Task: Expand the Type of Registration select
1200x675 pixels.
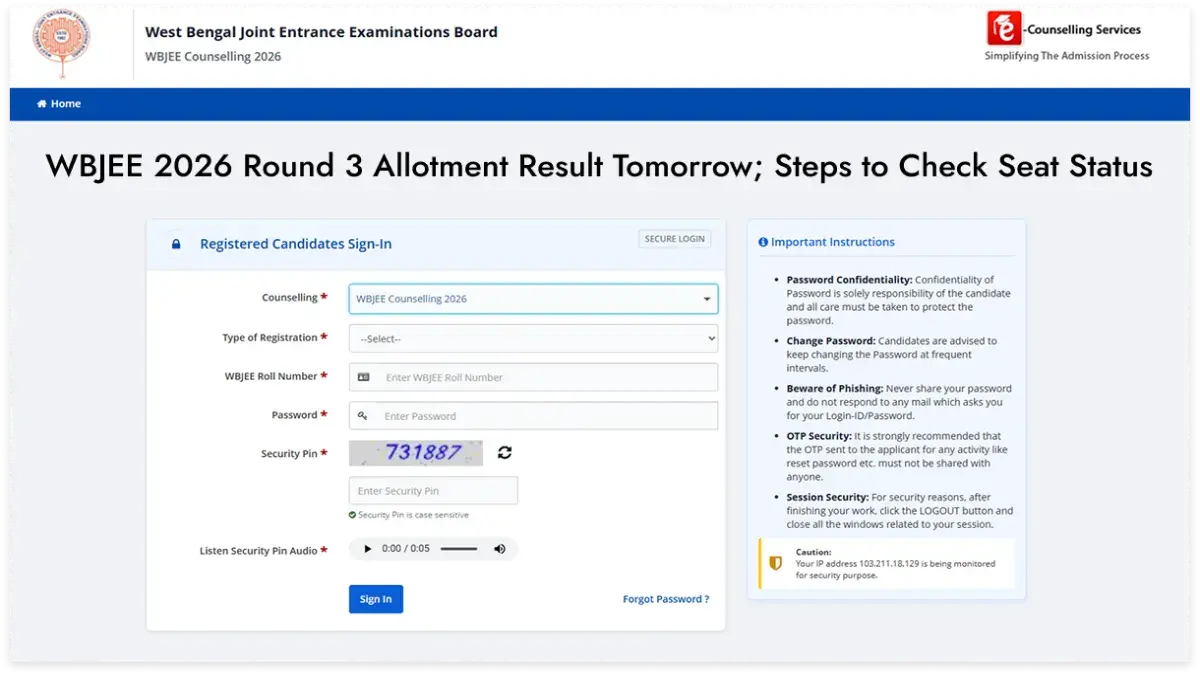Action: (x=533, y=338)
